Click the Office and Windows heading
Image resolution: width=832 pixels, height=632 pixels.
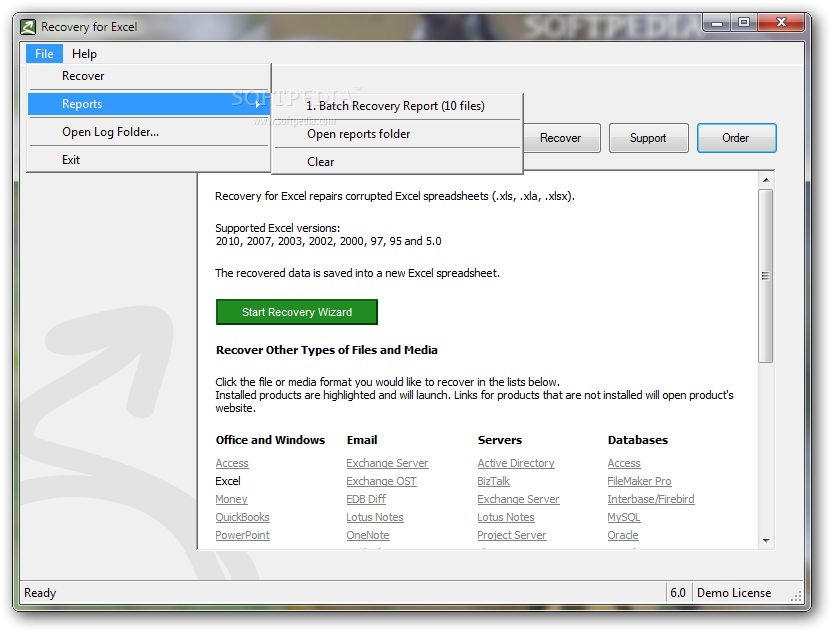tap(270, 440)
